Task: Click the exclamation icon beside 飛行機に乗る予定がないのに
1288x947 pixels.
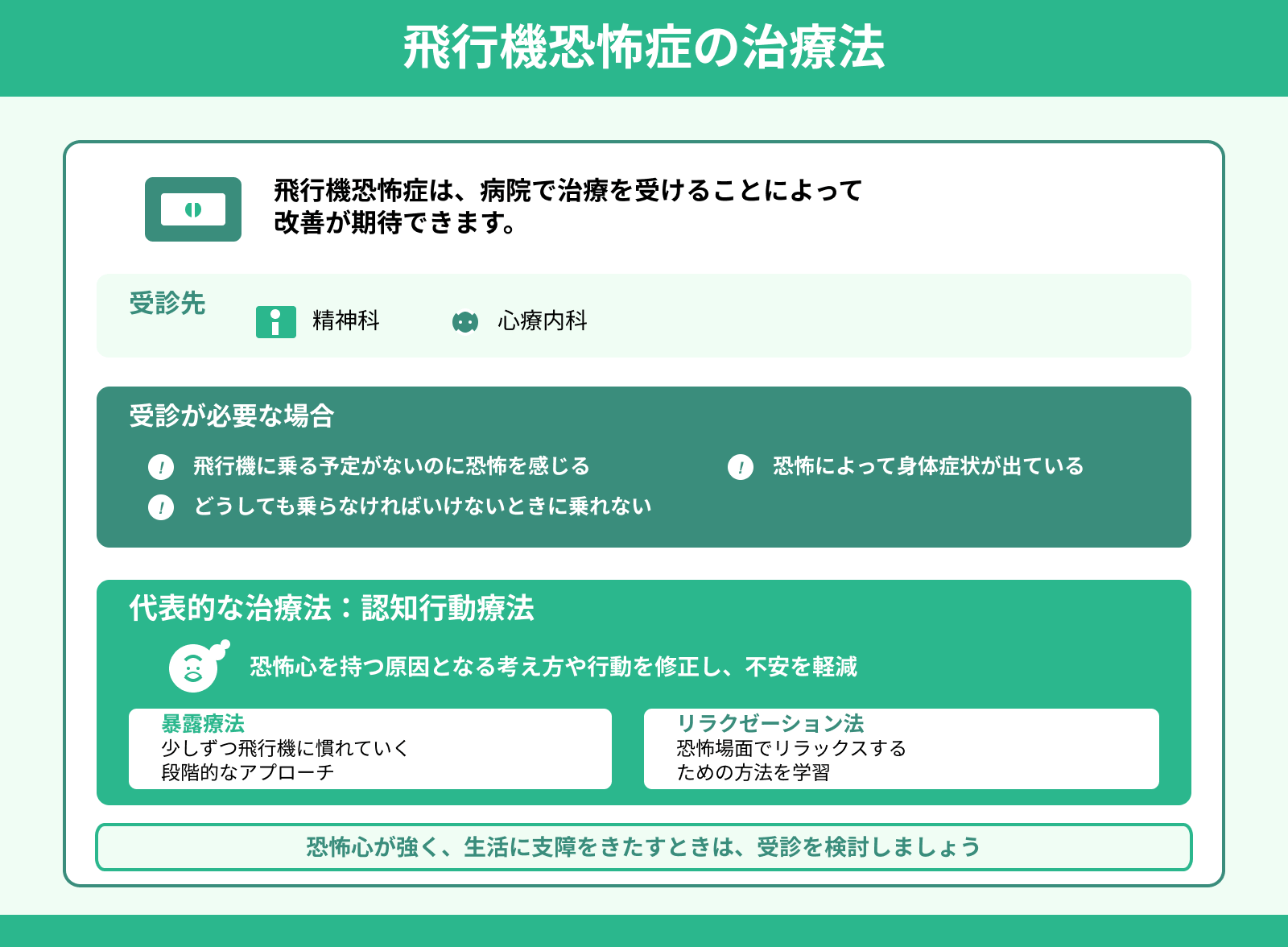Action: 161,467
